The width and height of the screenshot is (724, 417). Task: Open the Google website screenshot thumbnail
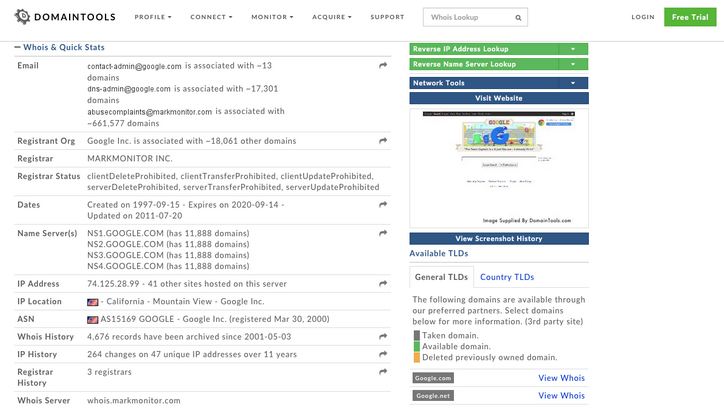tap(499, 168)
